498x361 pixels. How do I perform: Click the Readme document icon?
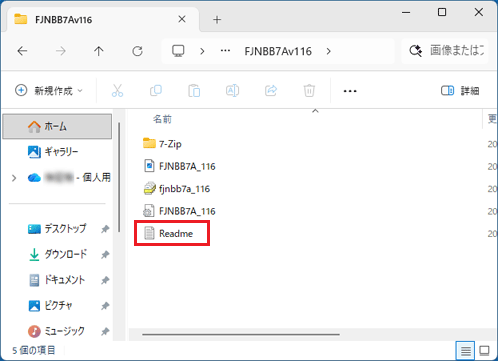tap(149, 233)
